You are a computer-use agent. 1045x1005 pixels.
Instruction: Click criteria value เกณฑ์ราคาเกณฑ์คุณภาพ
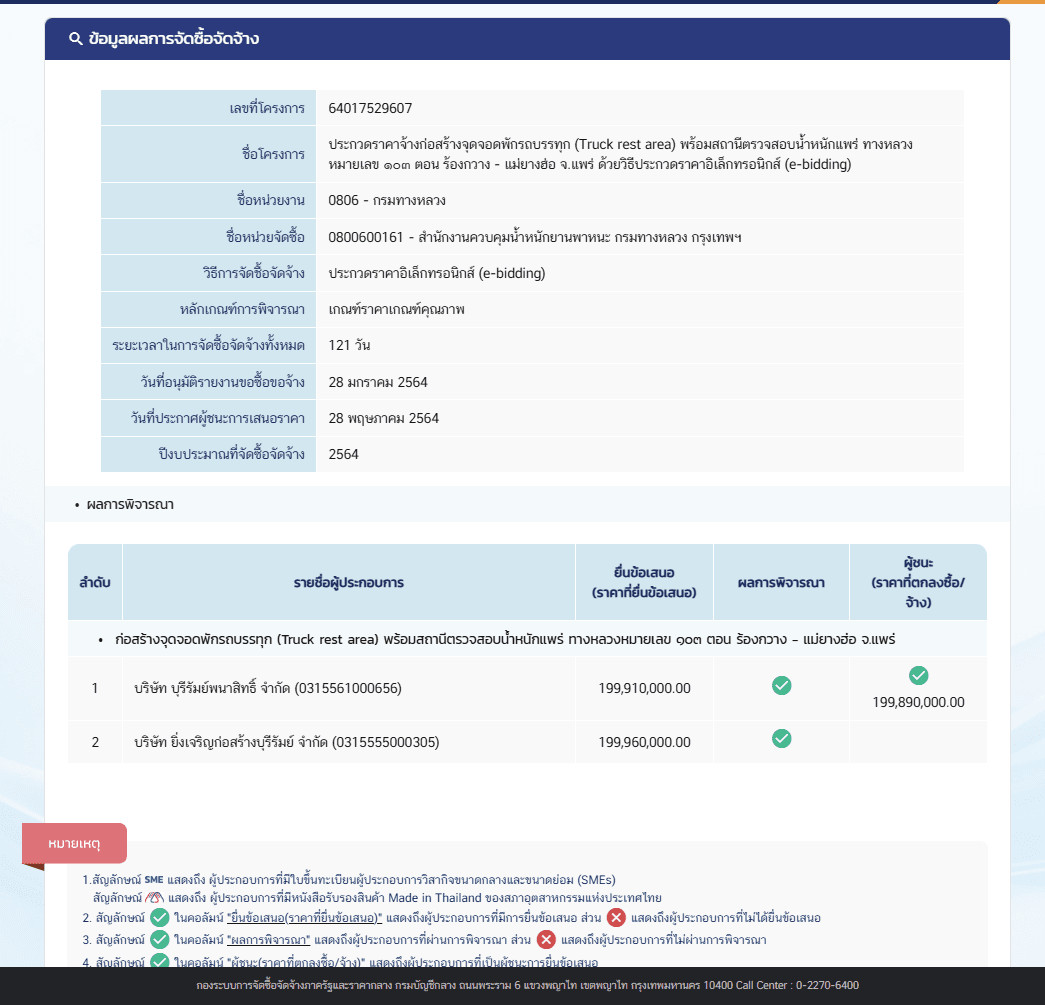(397, 309)
